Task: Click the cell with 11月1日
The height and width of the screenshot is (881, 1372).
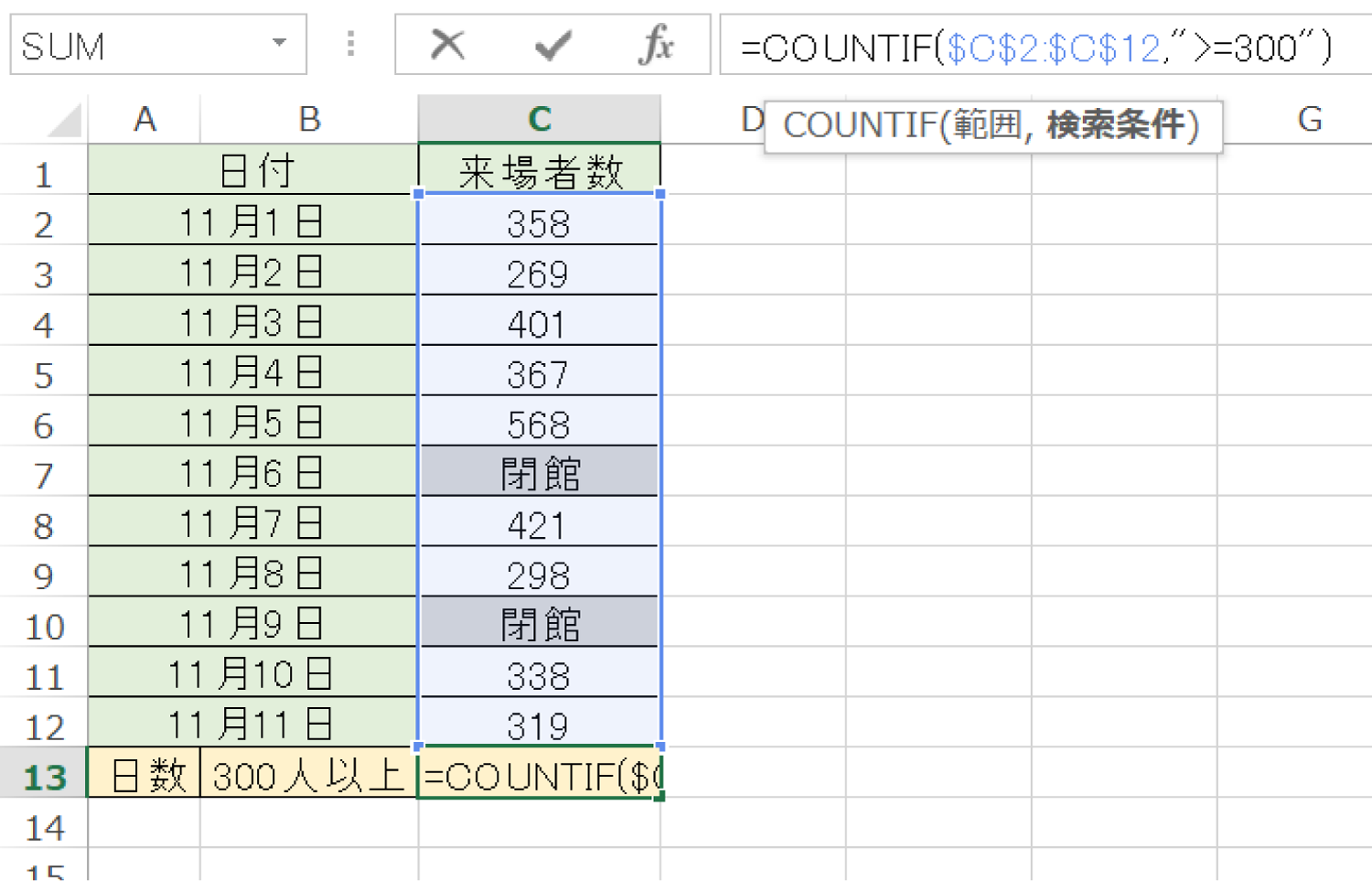Action: [x=252, y=220]
